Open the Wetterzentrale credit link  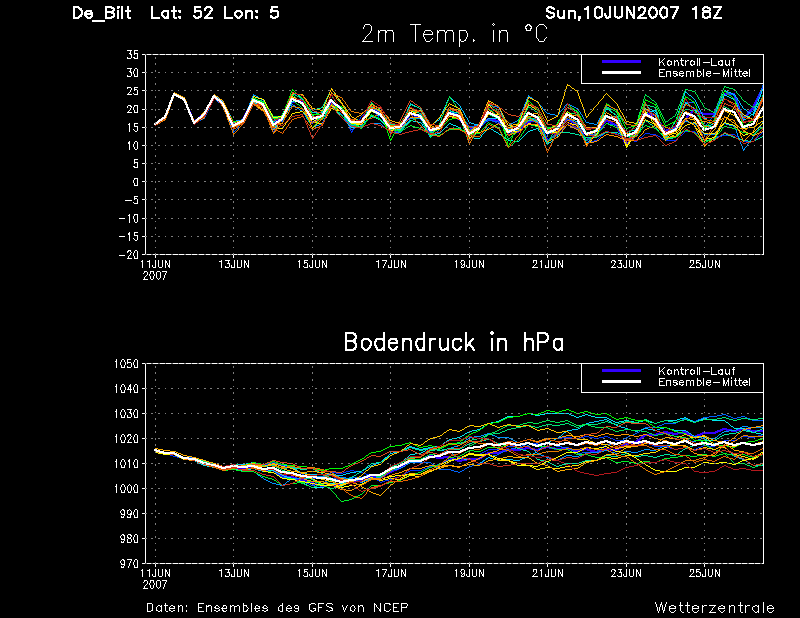coord(714,607)
